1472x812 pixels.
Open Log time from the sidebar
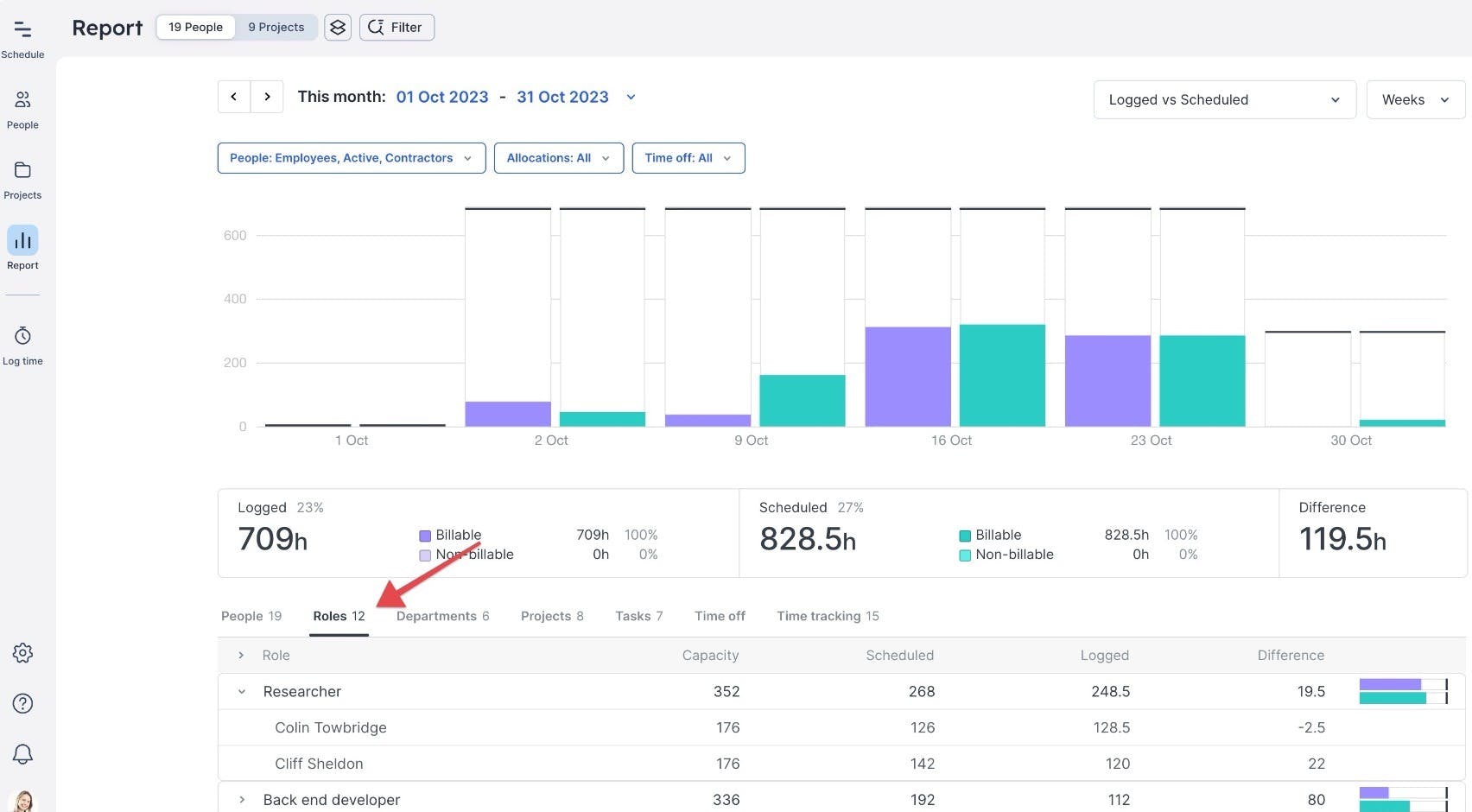tap(22, 342)
